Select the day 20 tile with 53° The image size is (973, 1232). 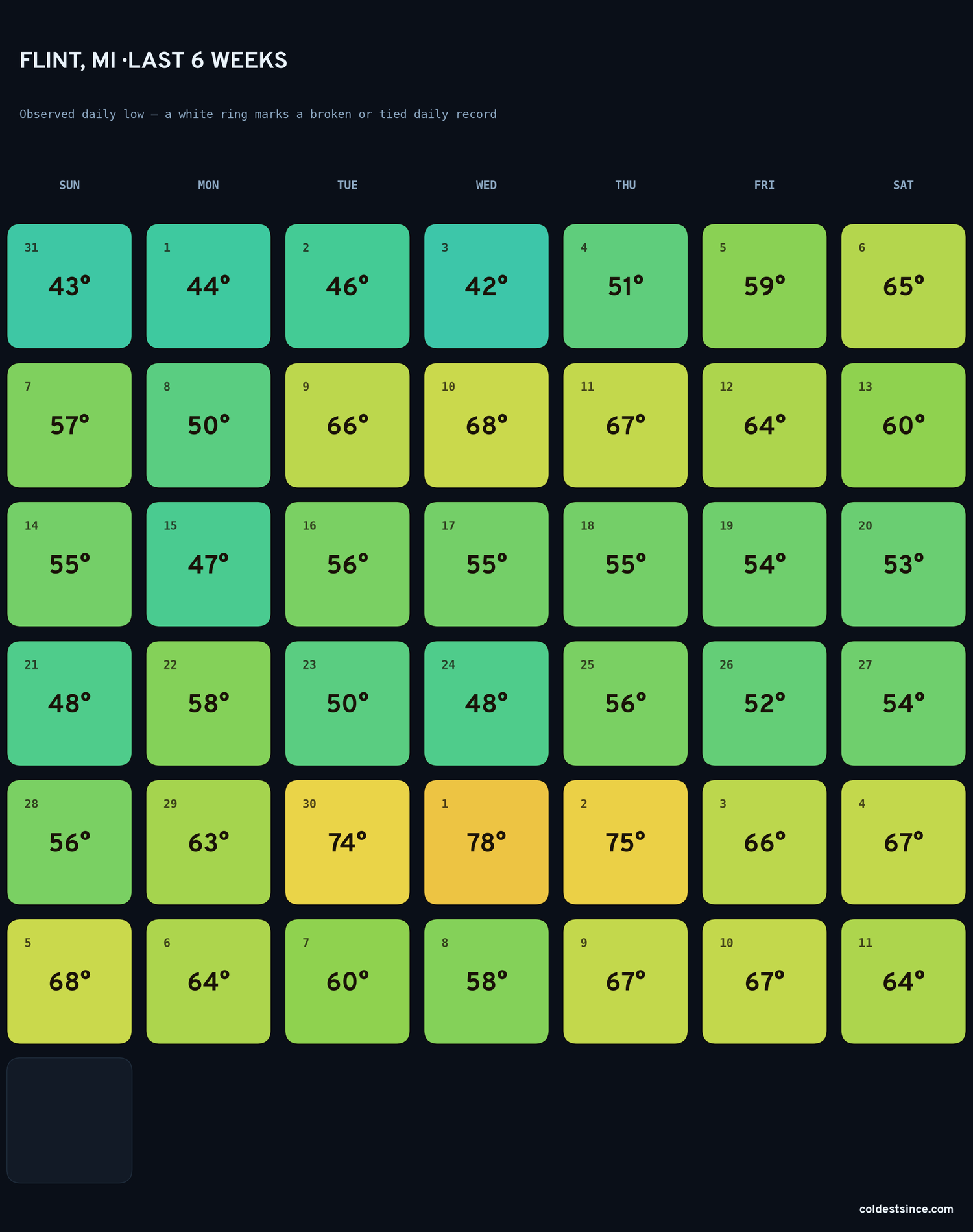pos(904,564)
